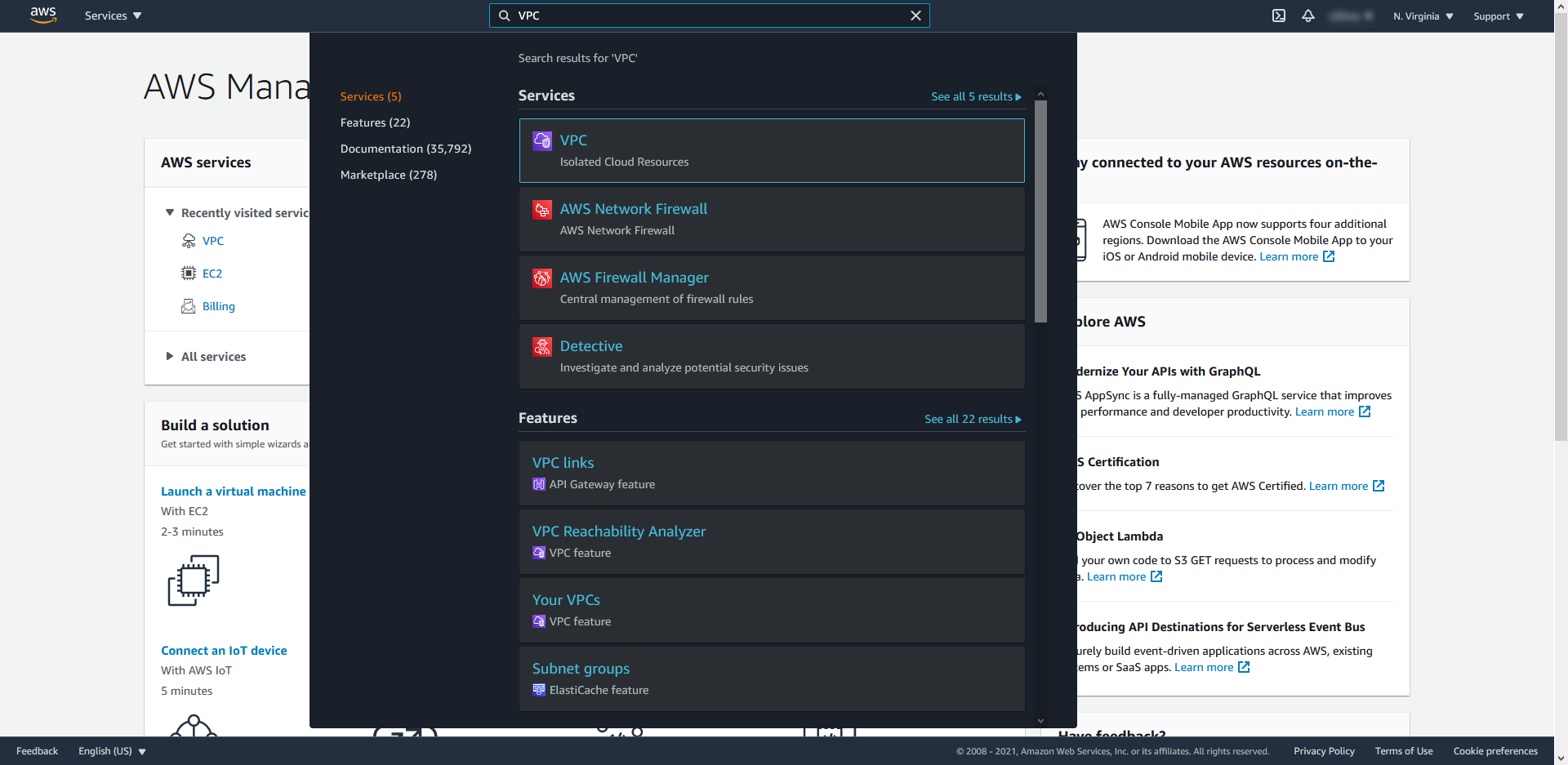Click EC2 chip icon in recently visited

click(189, 274)
